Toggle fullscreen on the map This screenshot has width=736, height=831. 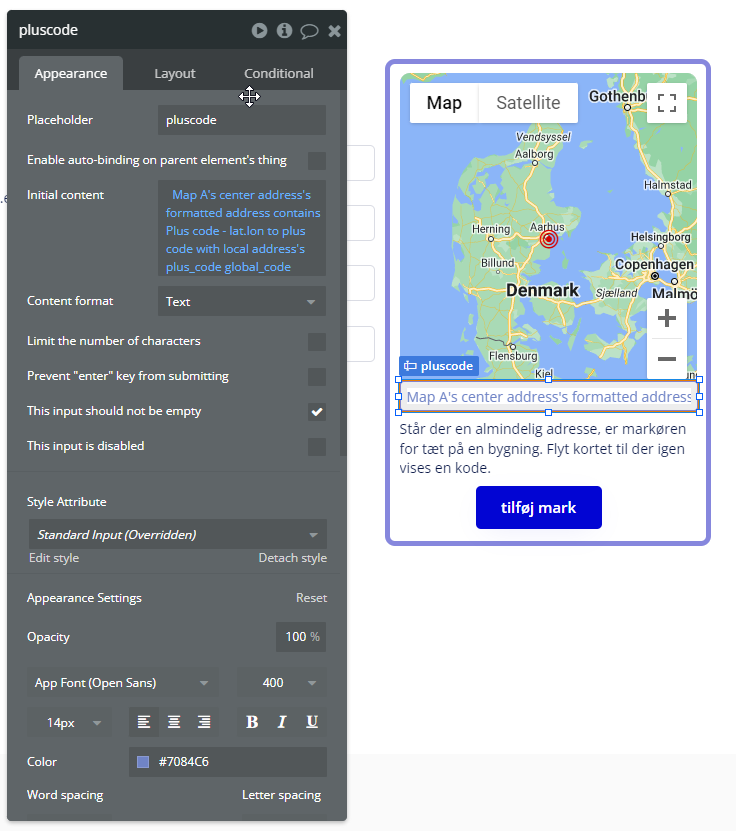click(x=667, y=103)
